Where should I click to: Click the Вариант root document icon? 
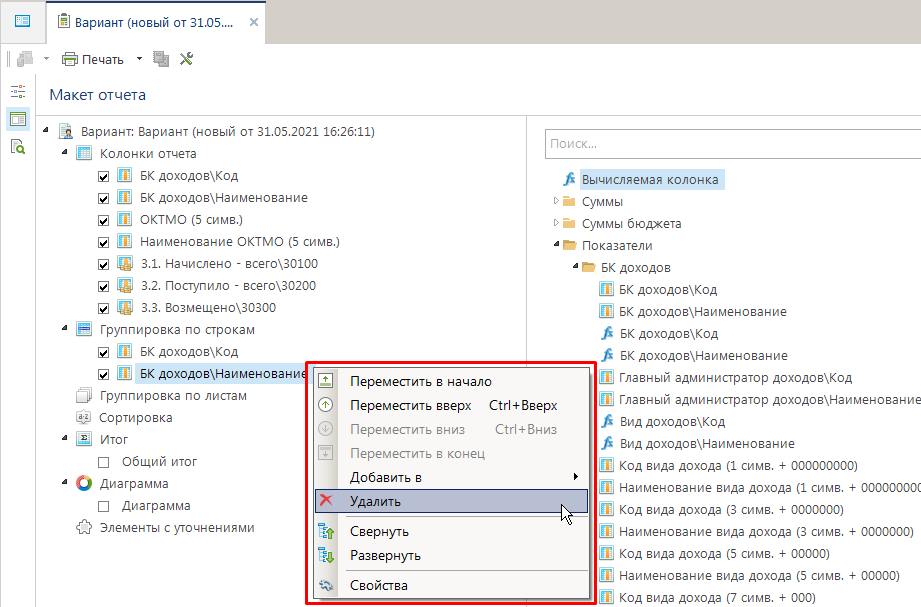pyautogui.click(x=66, y=131)
